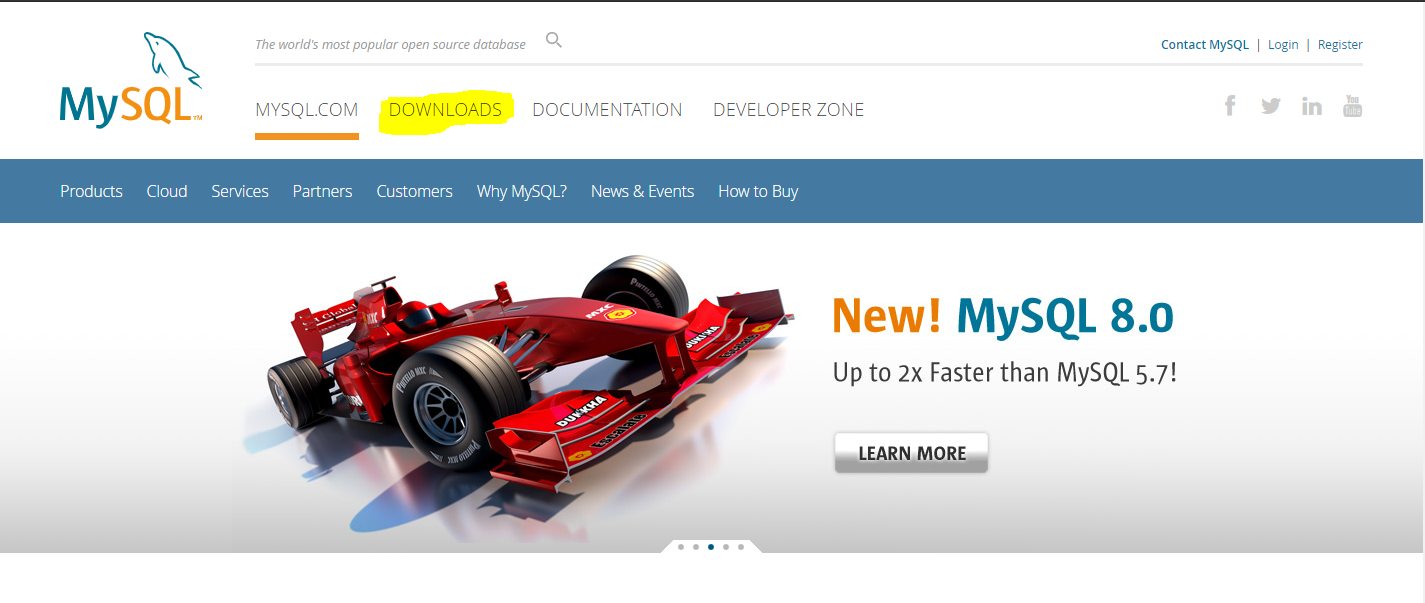
Task: Click the LEARN MORE button
Action: coord(911,453)
